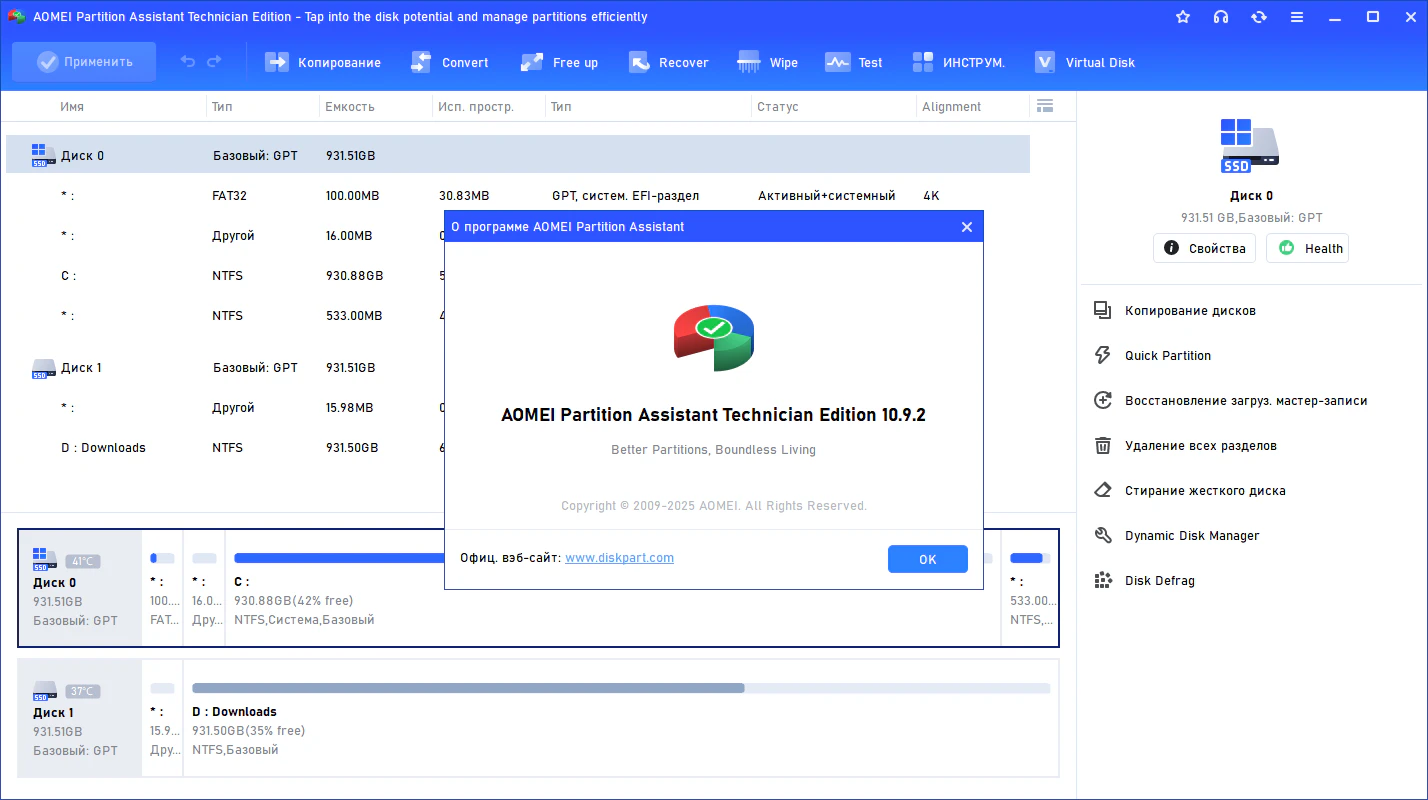Click the star favorites icon in title bar
Viewport: 1428px width, 800px height.
[x=1183, y=17]
